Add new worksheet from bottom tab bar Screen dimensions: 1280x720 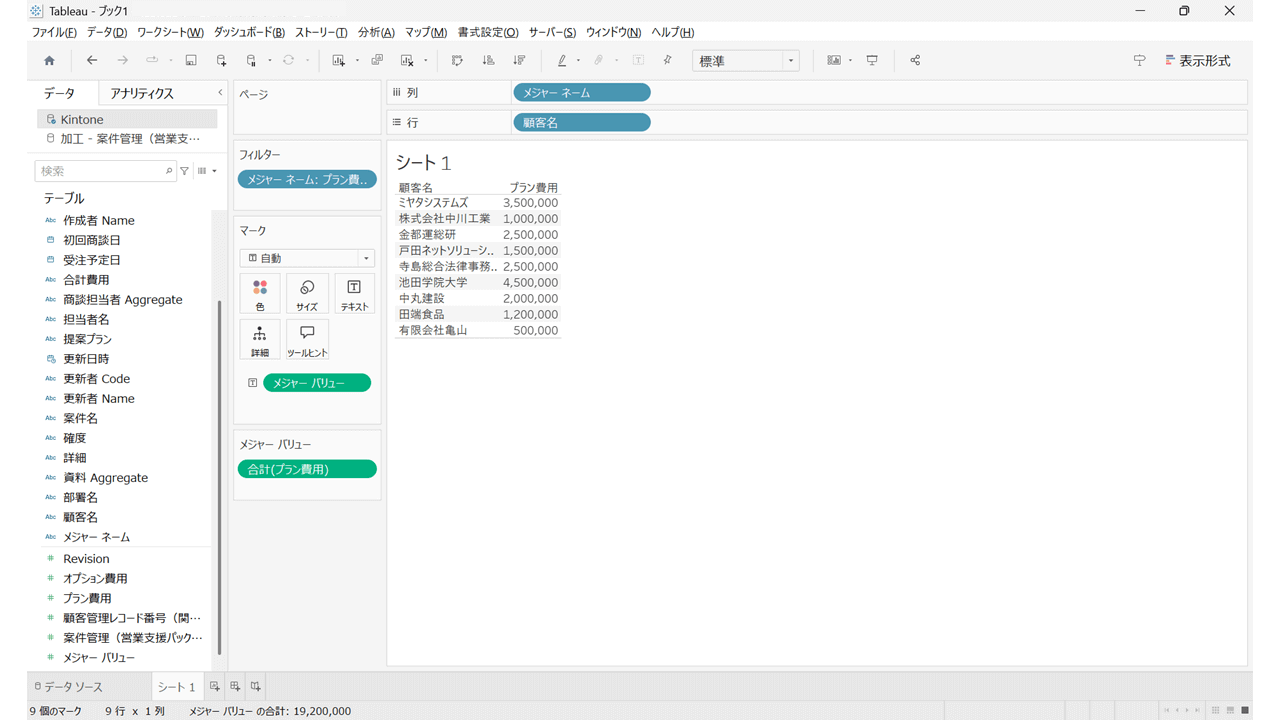[214, 687]
